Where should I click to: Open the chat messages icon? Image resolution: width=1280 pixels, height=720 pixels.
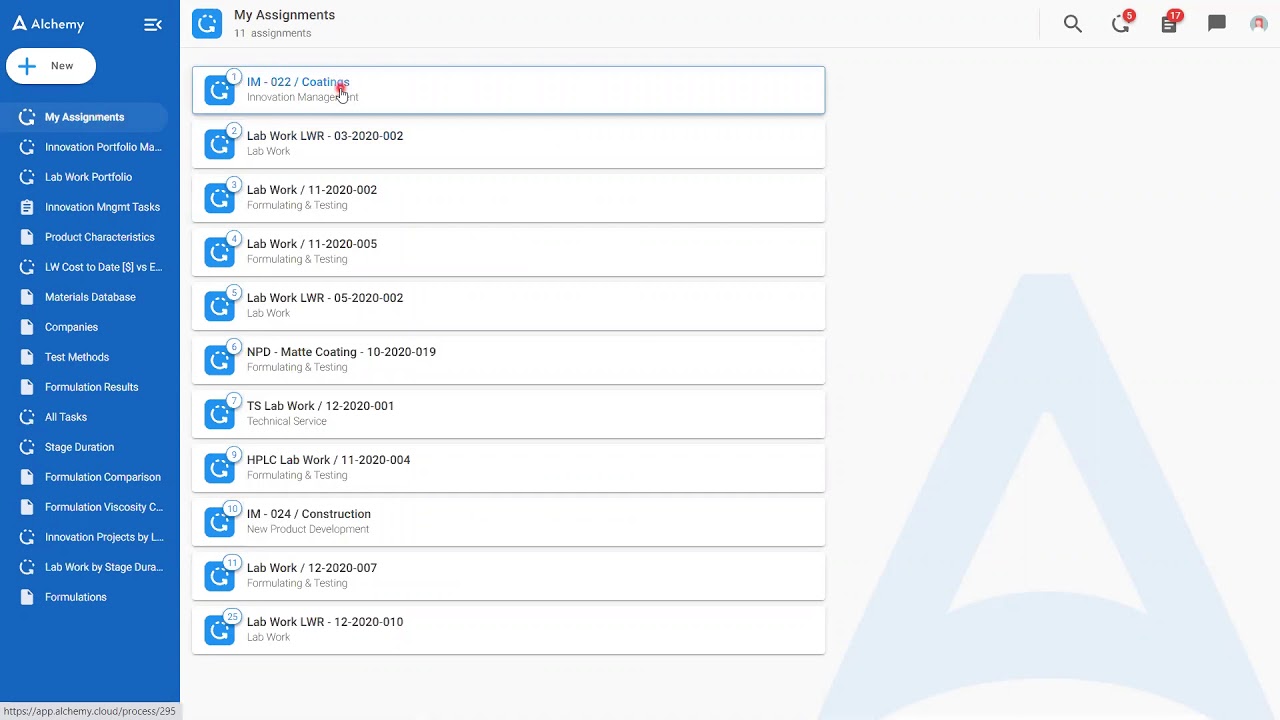(1217, 23)
